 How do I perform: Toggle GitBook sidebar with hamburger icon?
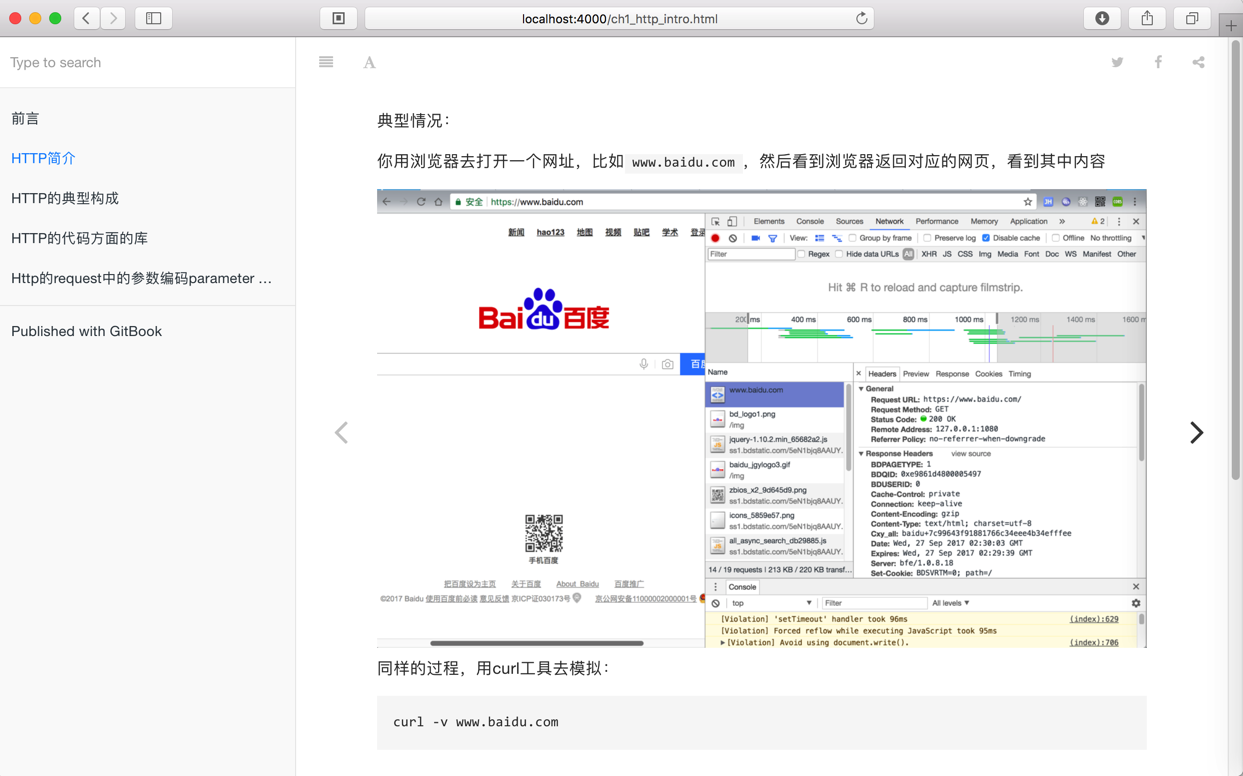click(326, 62)
